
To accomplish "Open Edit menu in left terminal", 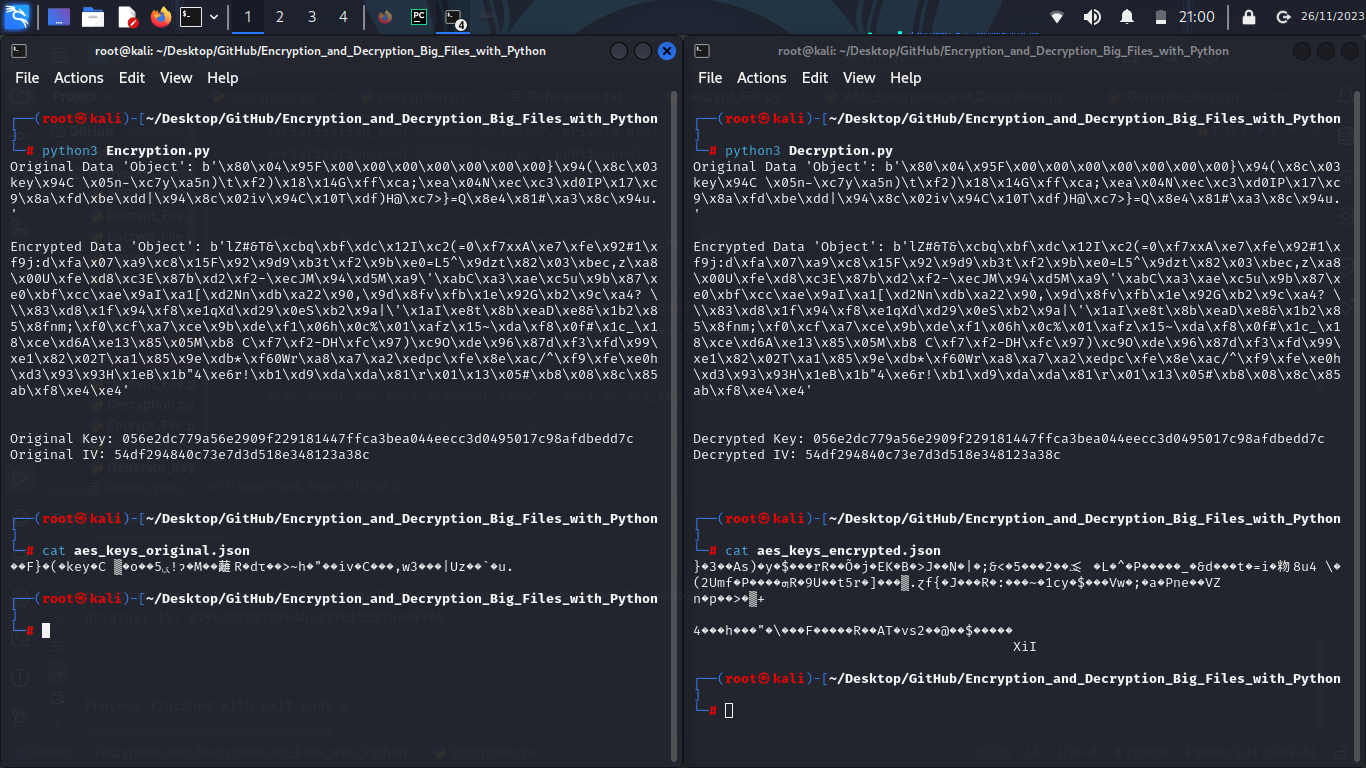I will [x=132, y=77].
